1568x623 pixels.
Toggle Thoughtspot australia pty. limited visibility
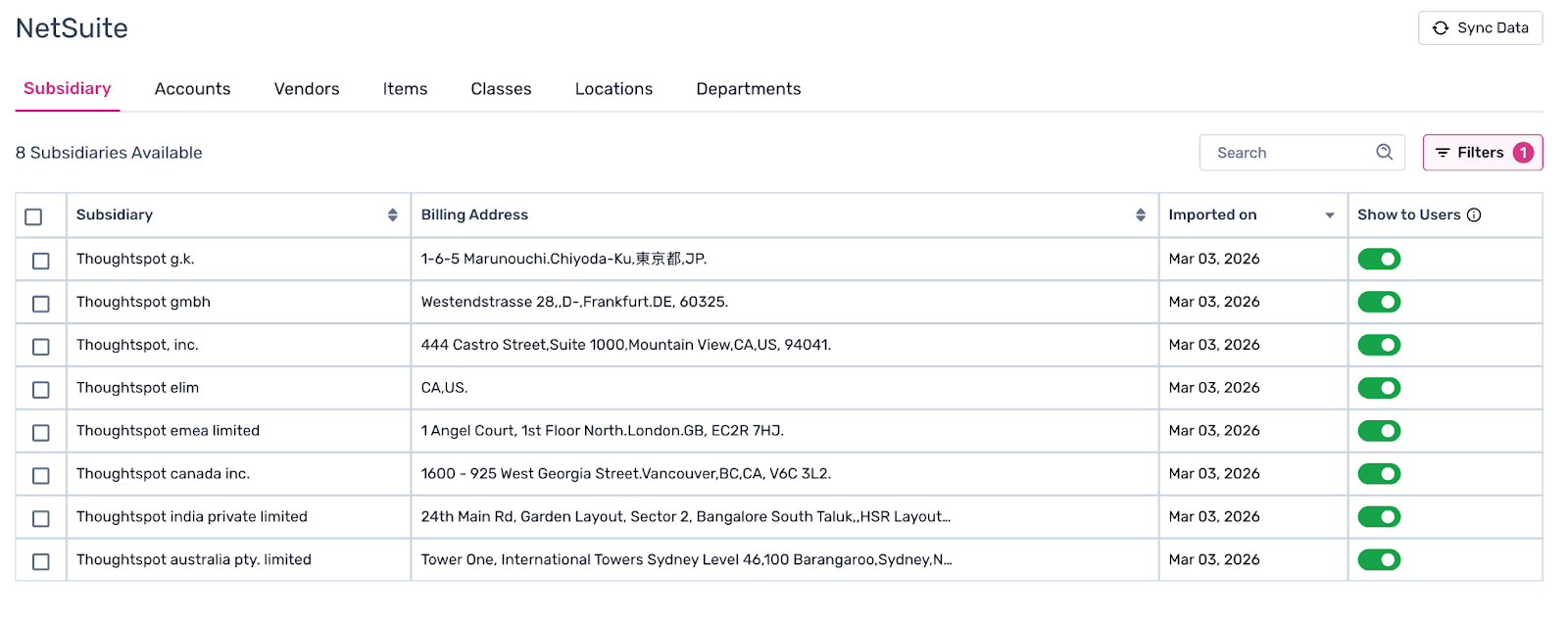point(1379,559)
